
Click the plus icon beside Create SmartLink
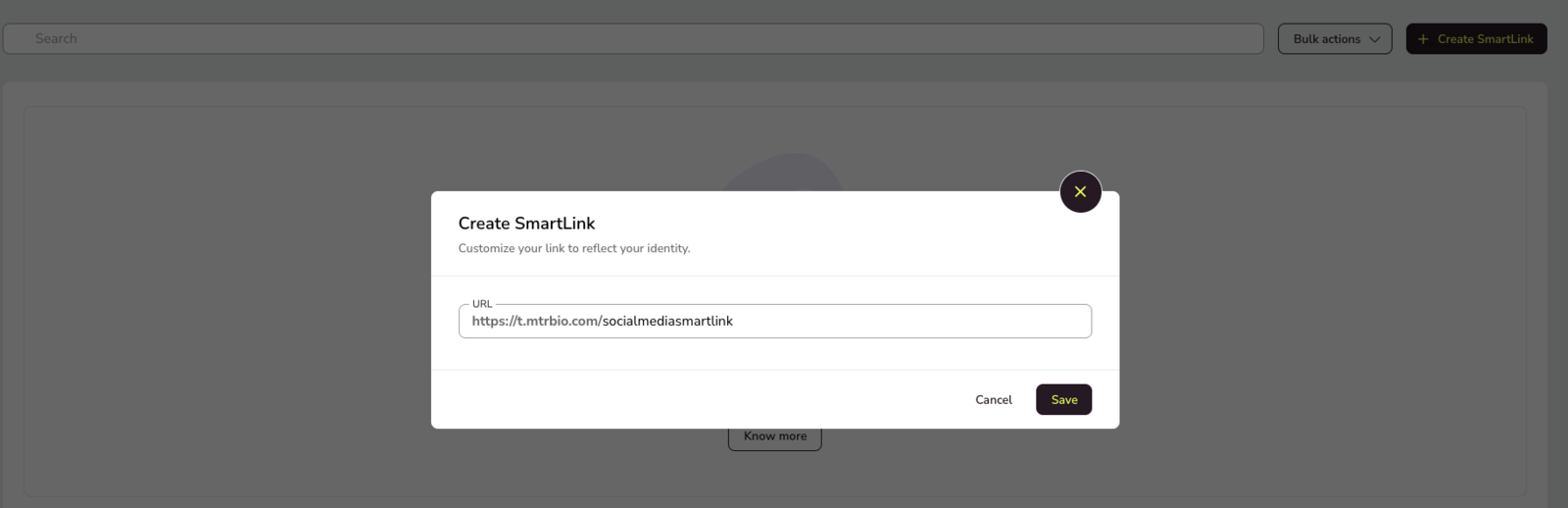click(1423, 39)
